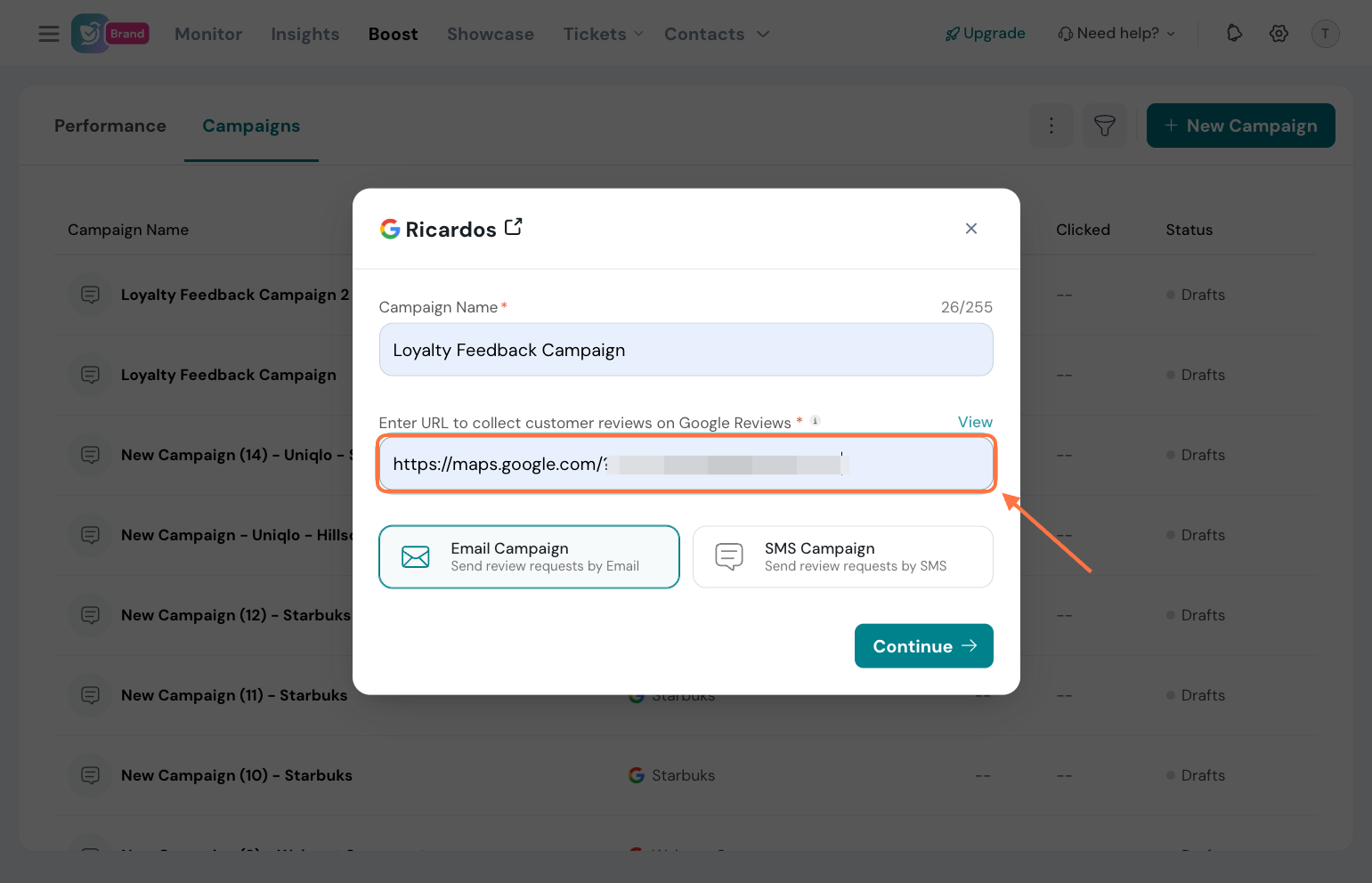Screen dimensions: 1372x883
Task: Open the settings gear icon
Action: (1279, 34)
